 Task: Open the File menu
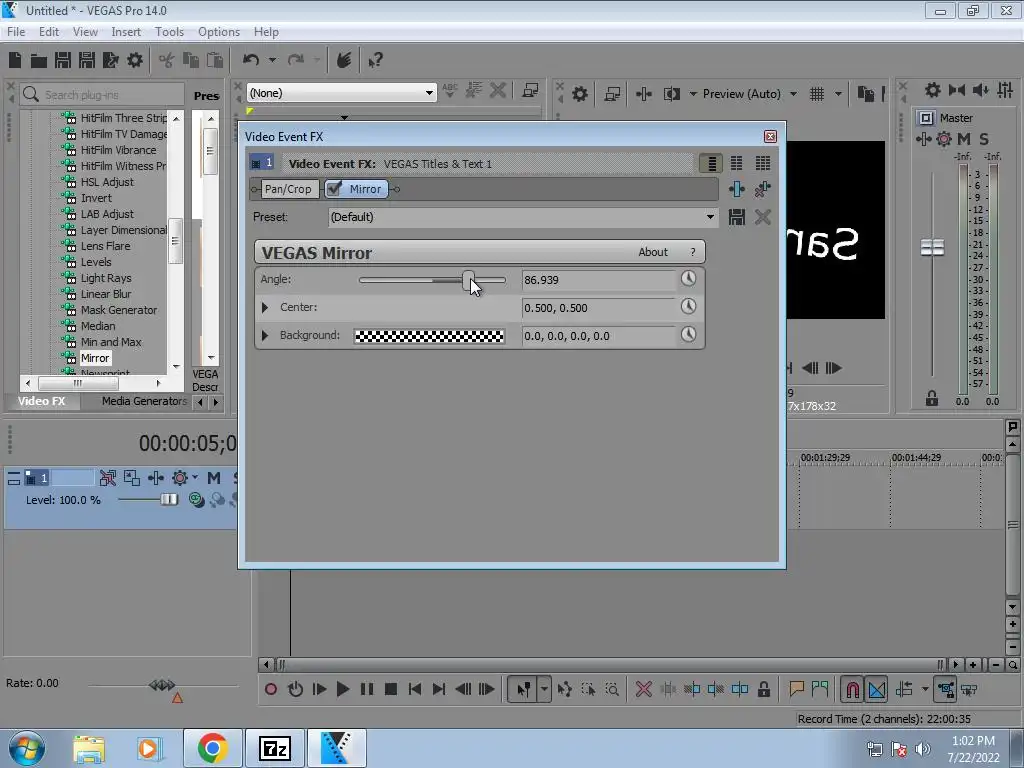pos(16,31)
